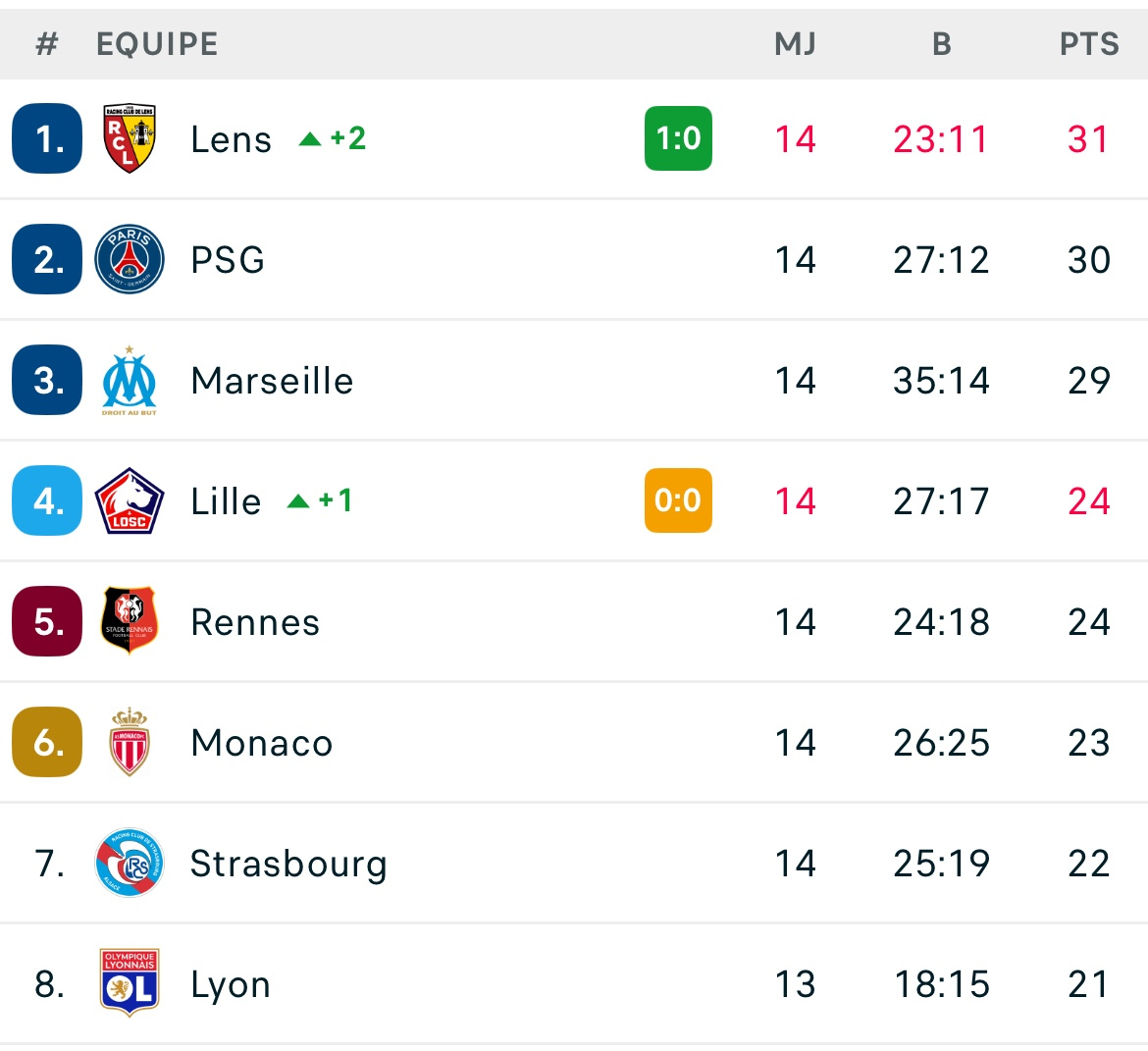The height and width of the screenshot is (1051, 1148).
Task: Click the dark blue rank 1 badge
Action: [47, 138]
